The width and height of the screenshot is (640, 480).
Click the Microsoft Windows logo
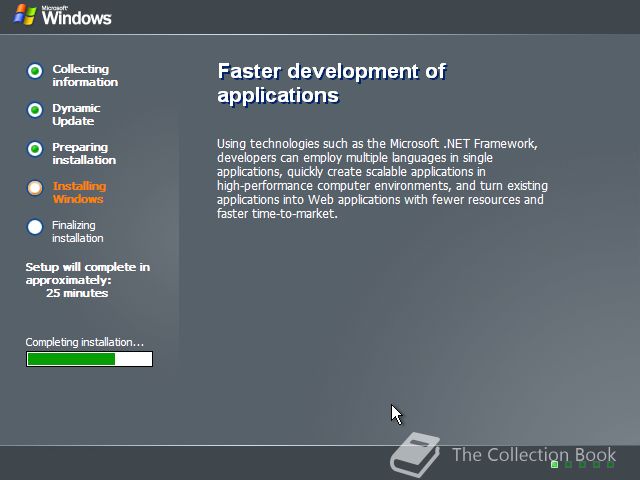[62, 16]
